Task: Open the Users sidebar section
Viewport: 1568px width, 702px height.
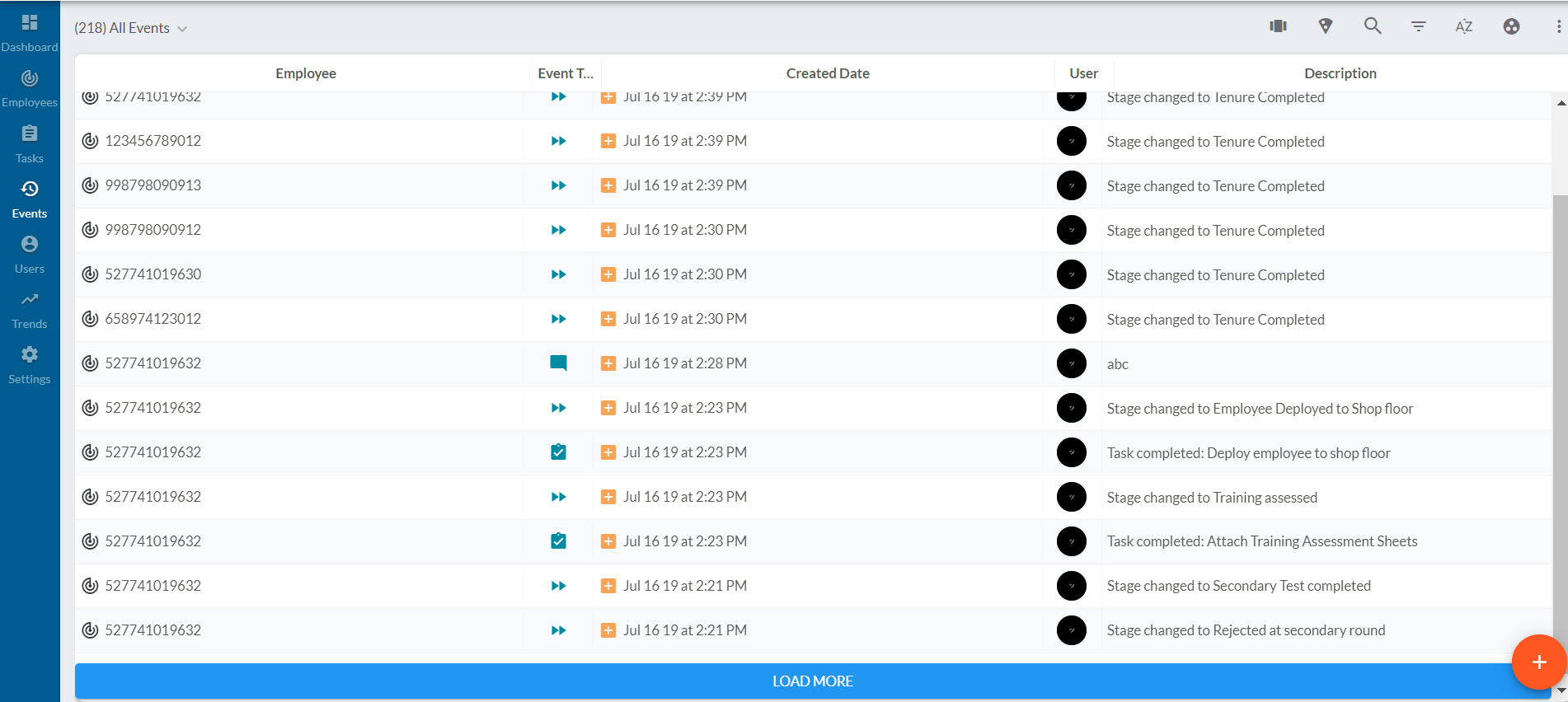Action: point(30,254)
